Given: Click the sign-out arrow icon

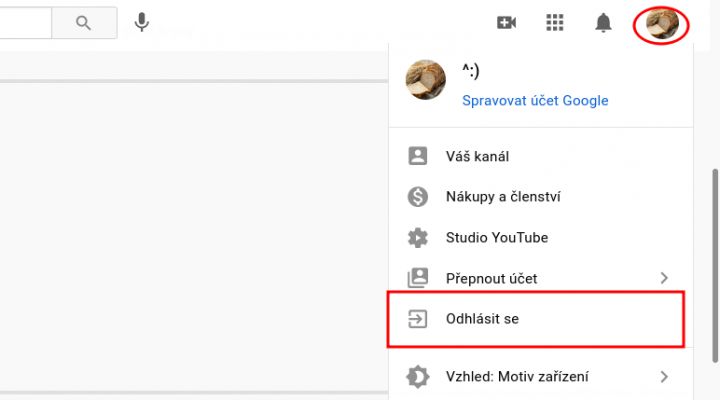Looking at the screenshot, I should 417,319.
